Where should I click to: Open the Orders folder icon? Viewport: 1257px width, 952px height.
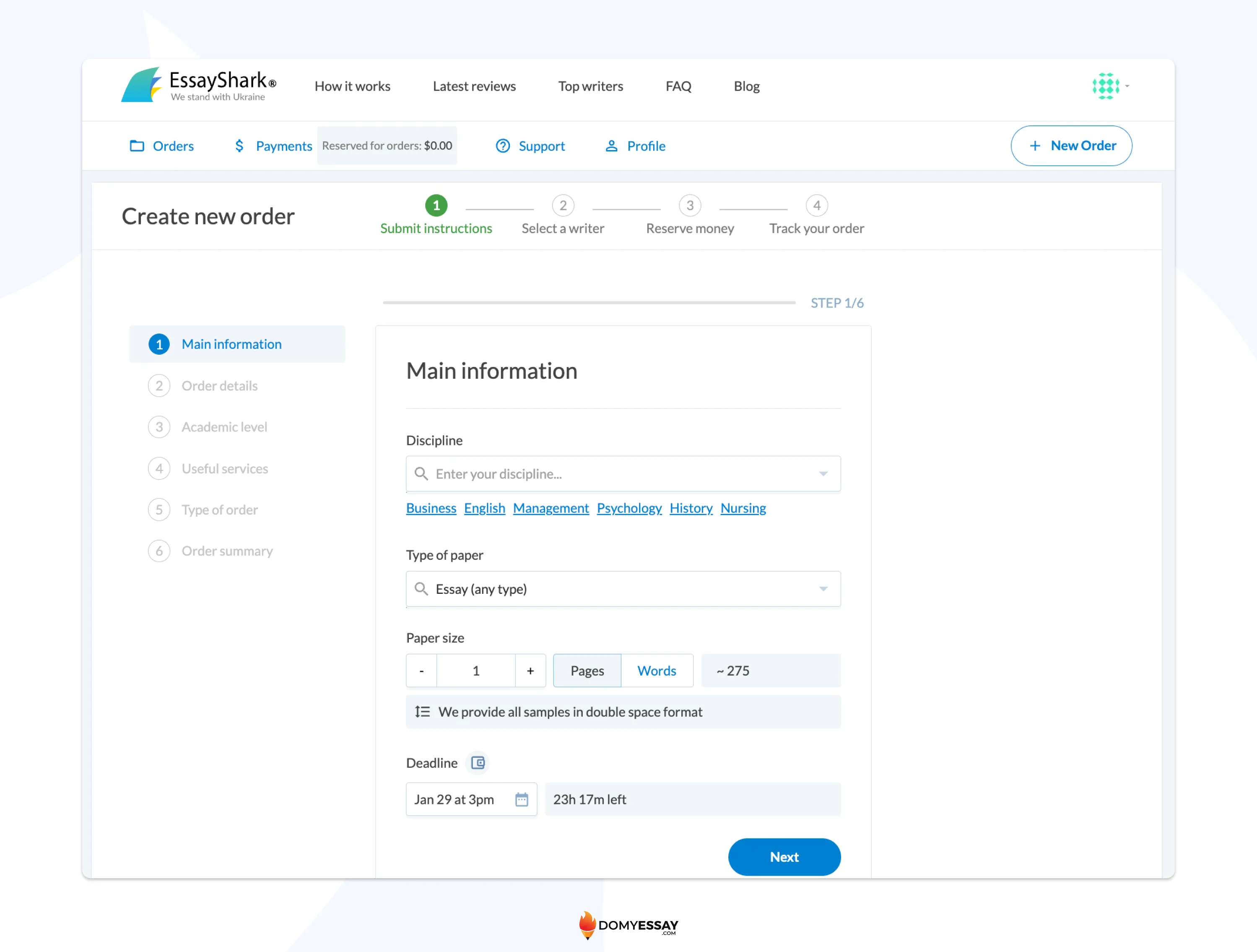point(137,146)
